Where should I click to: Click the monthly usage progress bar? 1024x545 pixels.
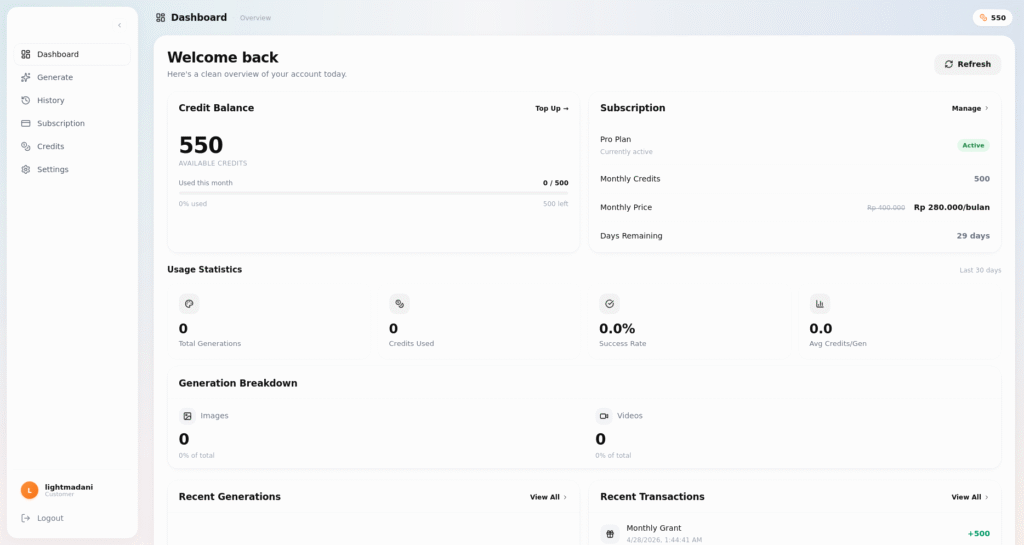[374, 193]
